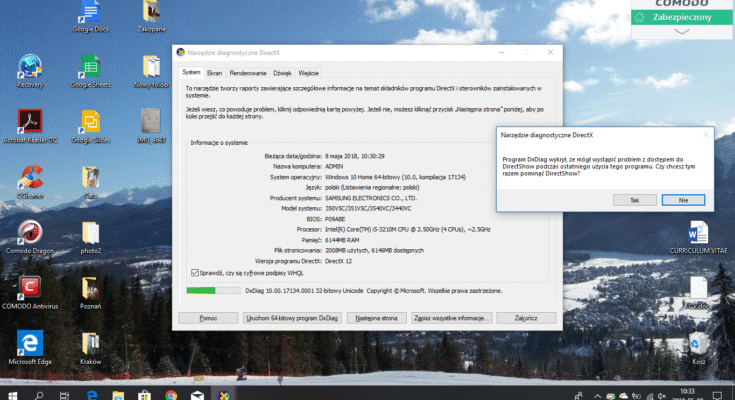Viewport: 735px width, 400px height.
Task: Click the Tak button in the dialog
Action: (x=635, y=200)
